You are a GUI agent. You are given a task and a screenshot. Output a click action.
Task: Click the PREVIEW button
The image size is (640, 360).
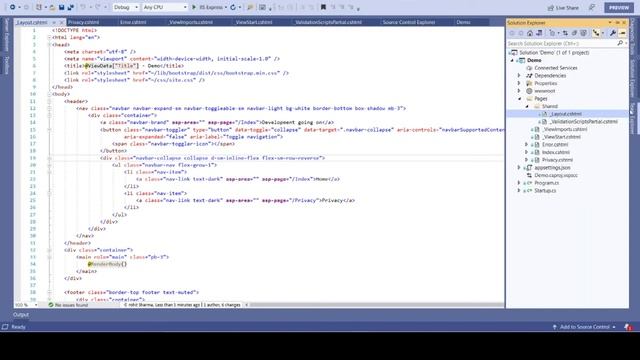coord(619,8)
